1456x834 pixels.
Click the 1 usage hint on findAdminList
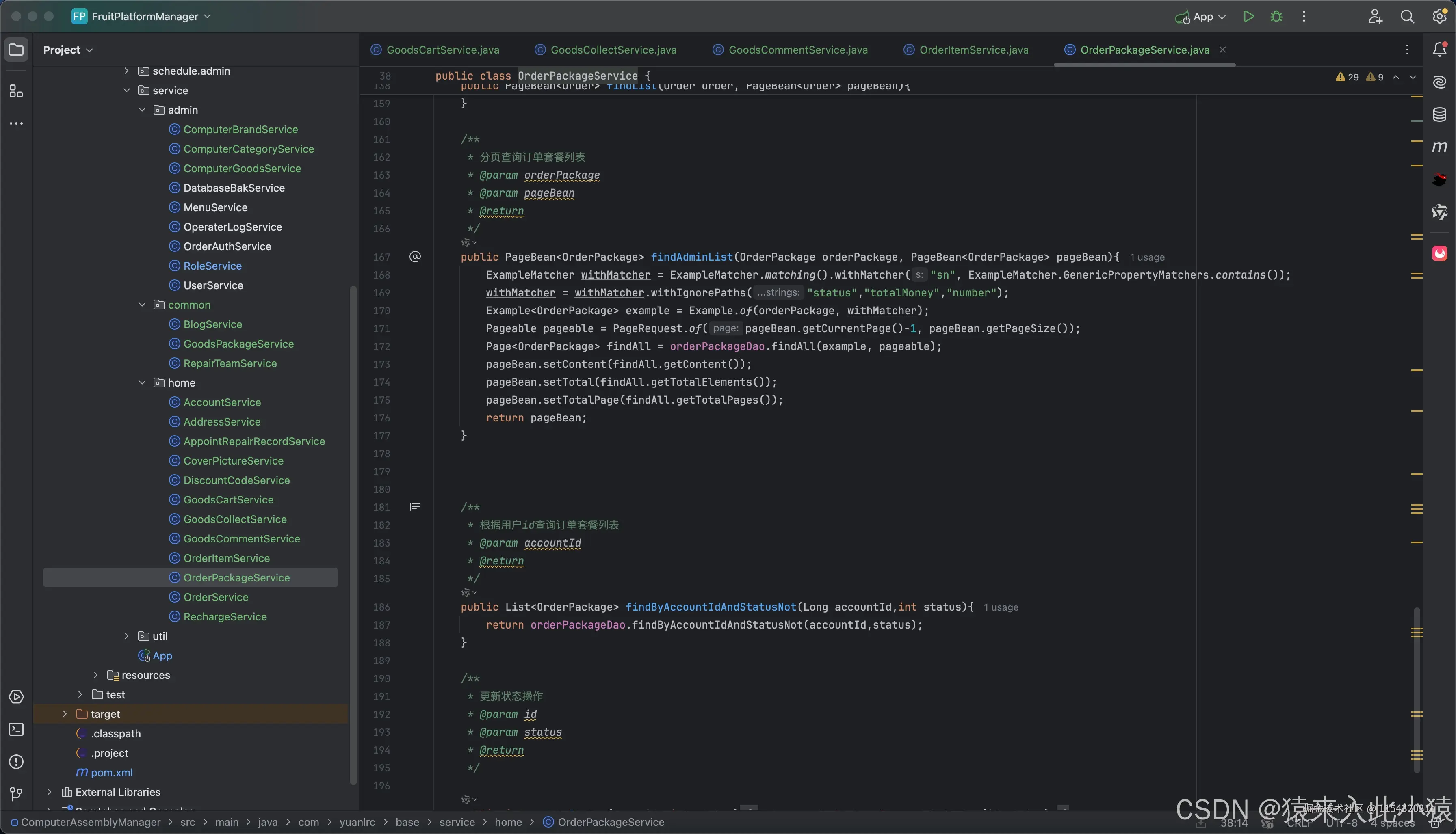[1147, 258]
